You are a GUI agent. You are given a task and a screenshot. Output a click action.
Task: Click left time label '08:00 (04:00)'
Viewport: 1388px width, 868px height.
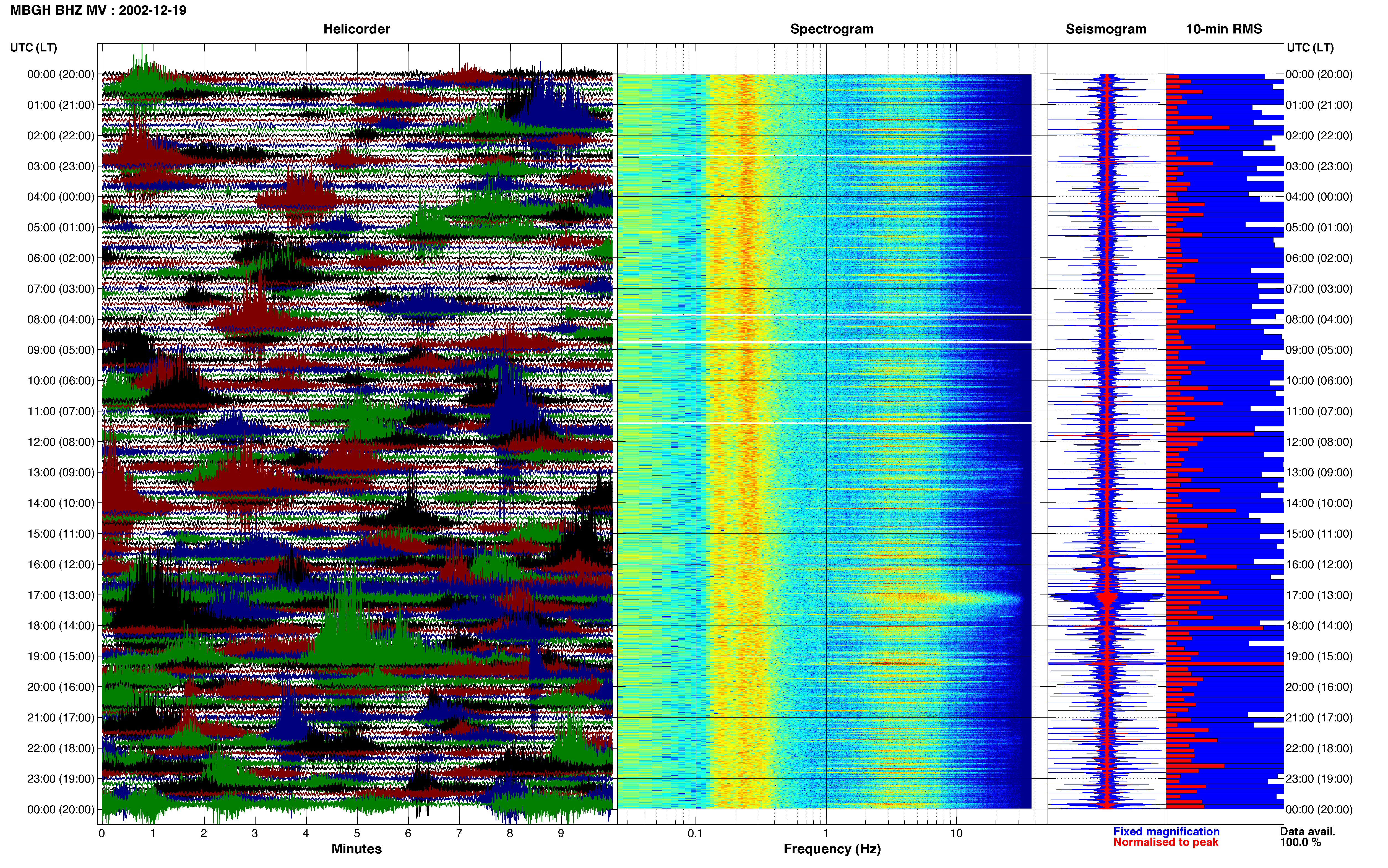[61, 319]
